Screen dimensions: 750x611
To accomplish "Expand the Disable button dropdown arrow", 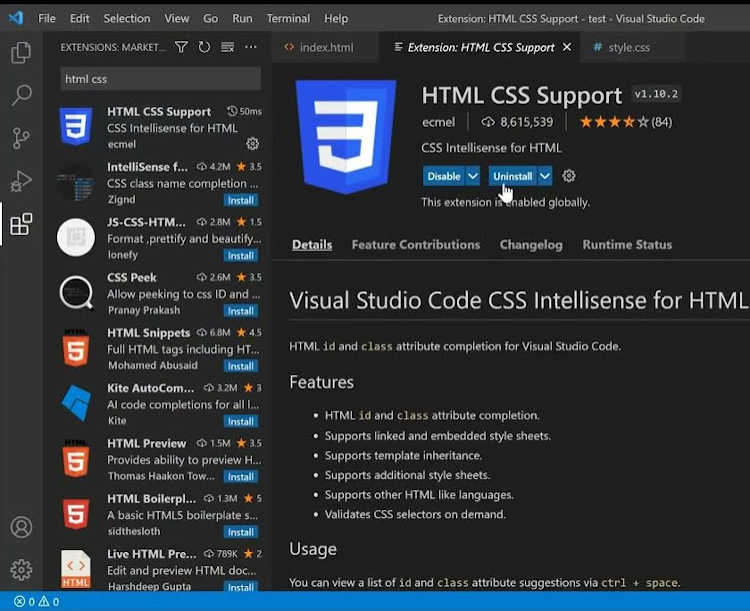I will [473, 176].
